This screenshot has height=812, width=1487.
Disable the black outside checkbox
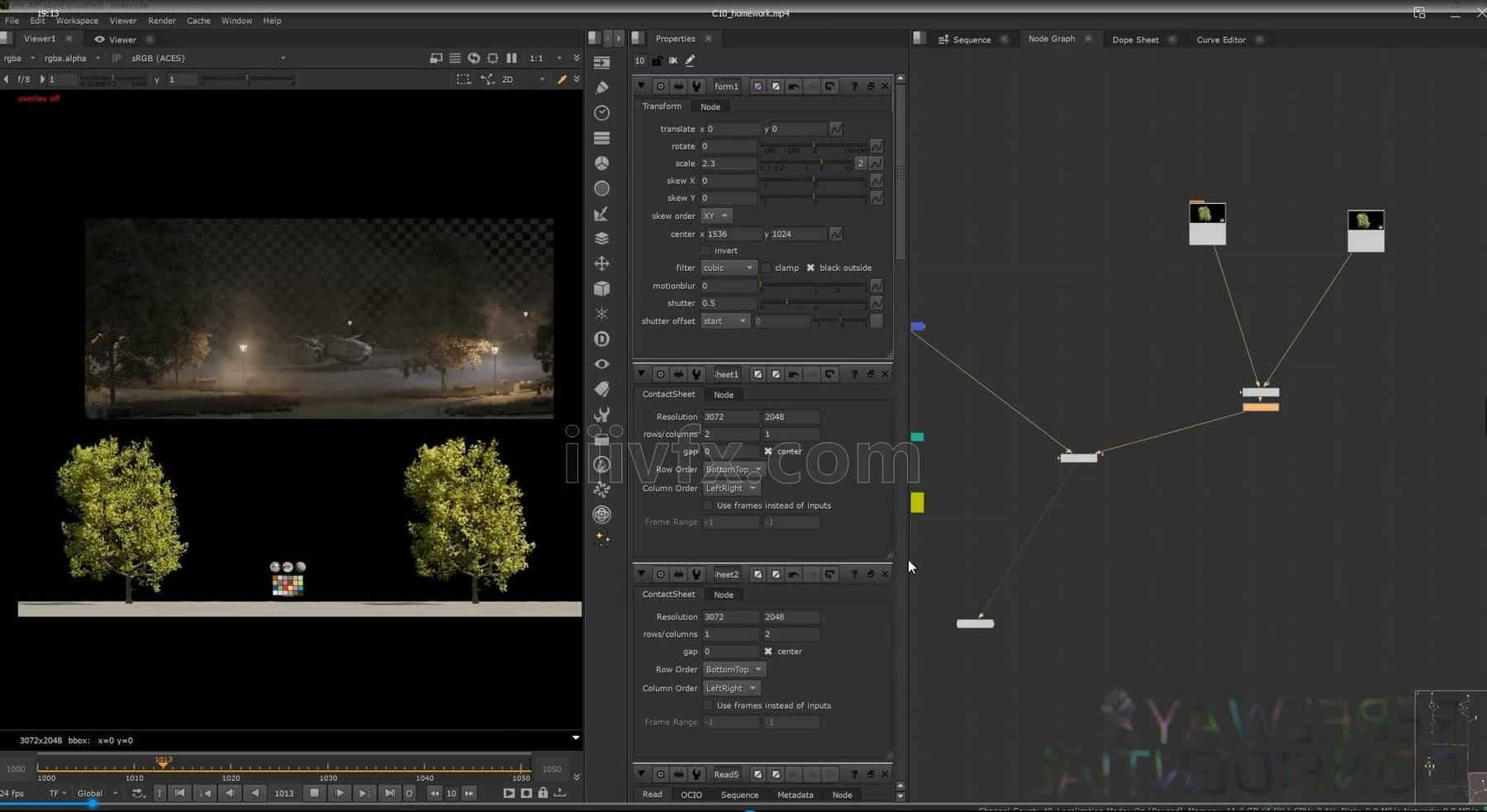coord(810,268)
